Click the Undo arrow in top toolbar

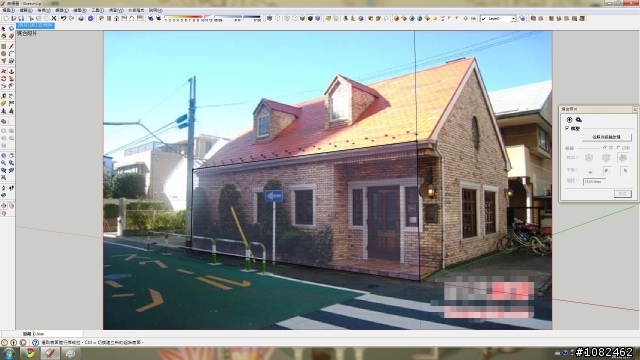coord(63,18)
